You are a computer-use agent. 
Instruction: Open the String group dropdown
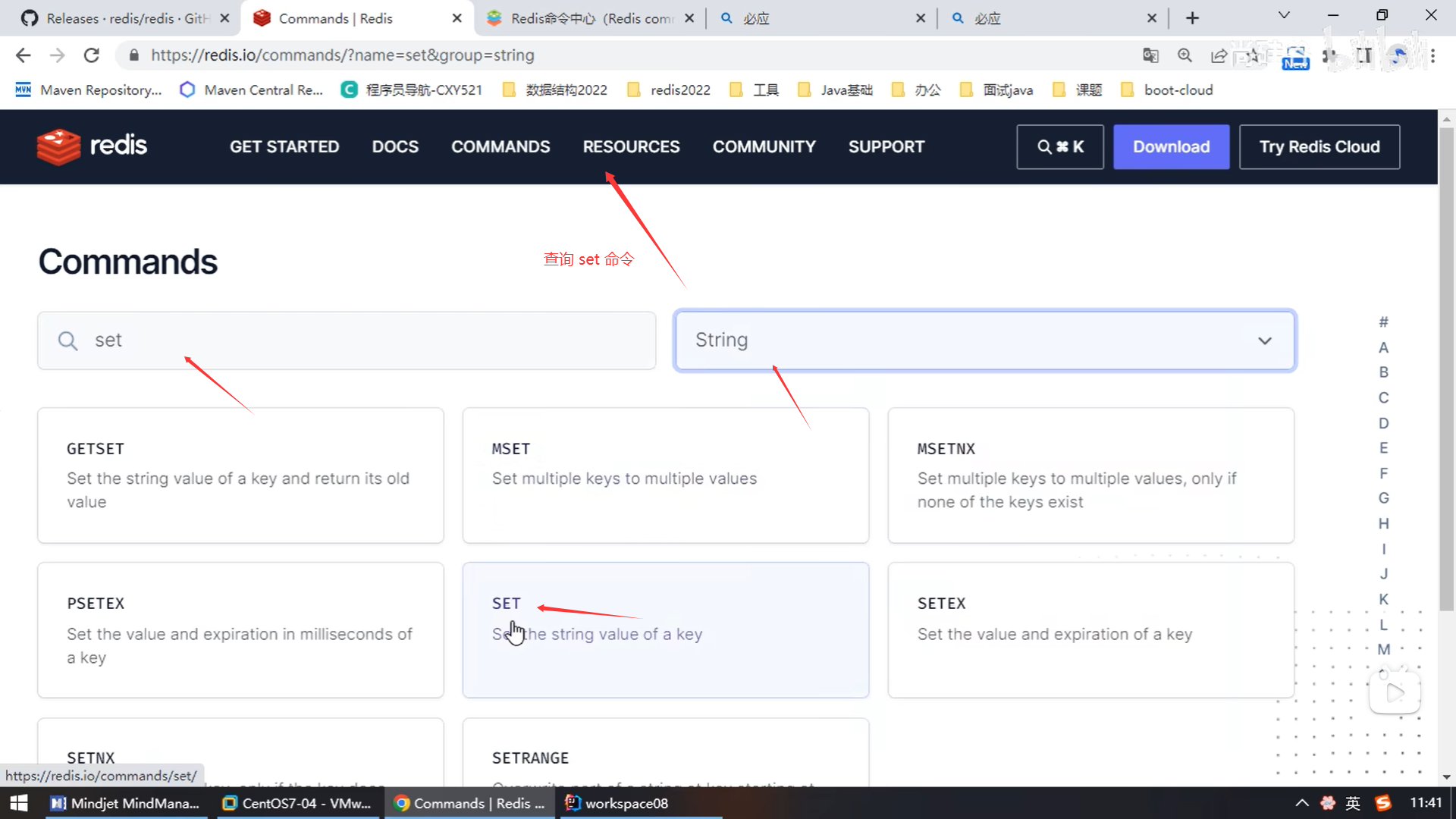984,340
